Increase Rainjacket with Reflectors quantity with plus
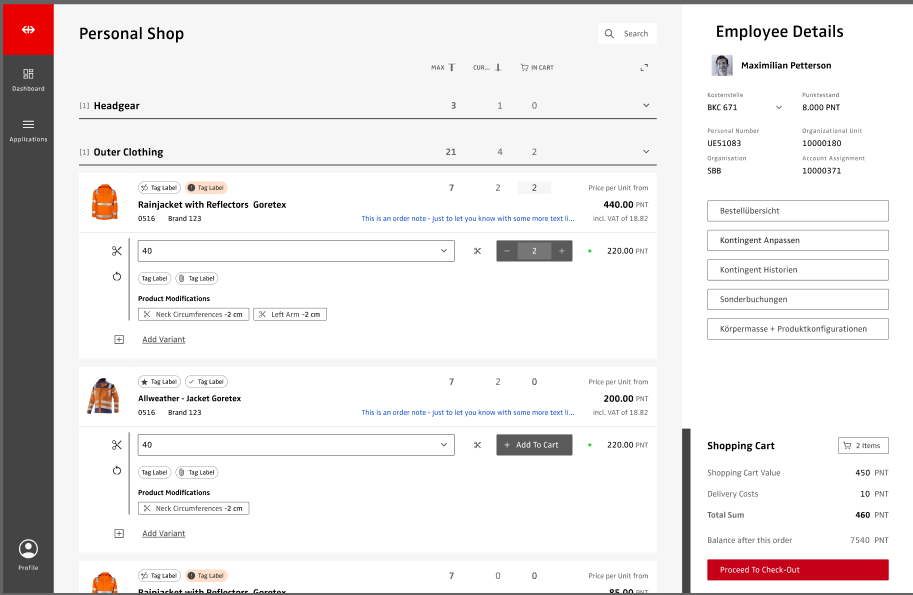Viewport: 913px width, 595px height. [562, 251]
